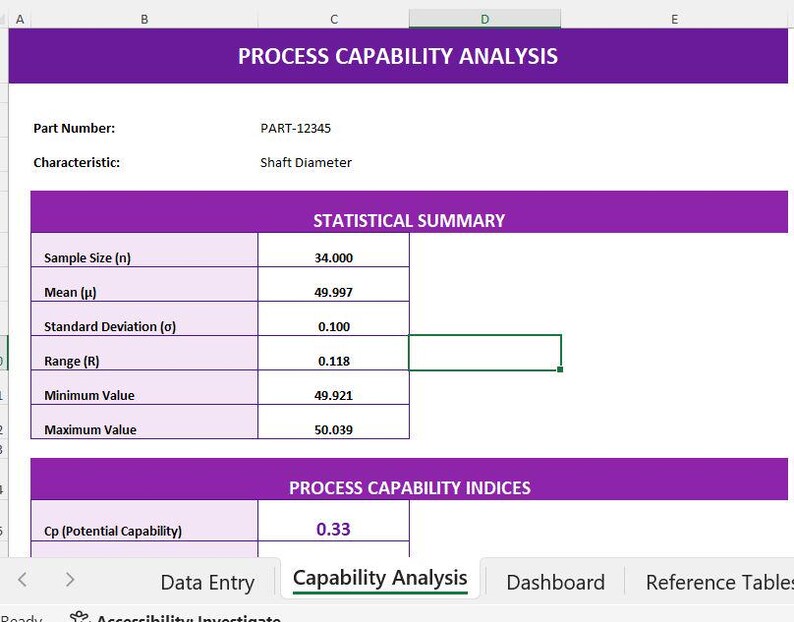This screenshot has width=794, height=622.
Task: Click the Process Capability Indices header band
Action: pyautogui.click(x=409, y=479)
